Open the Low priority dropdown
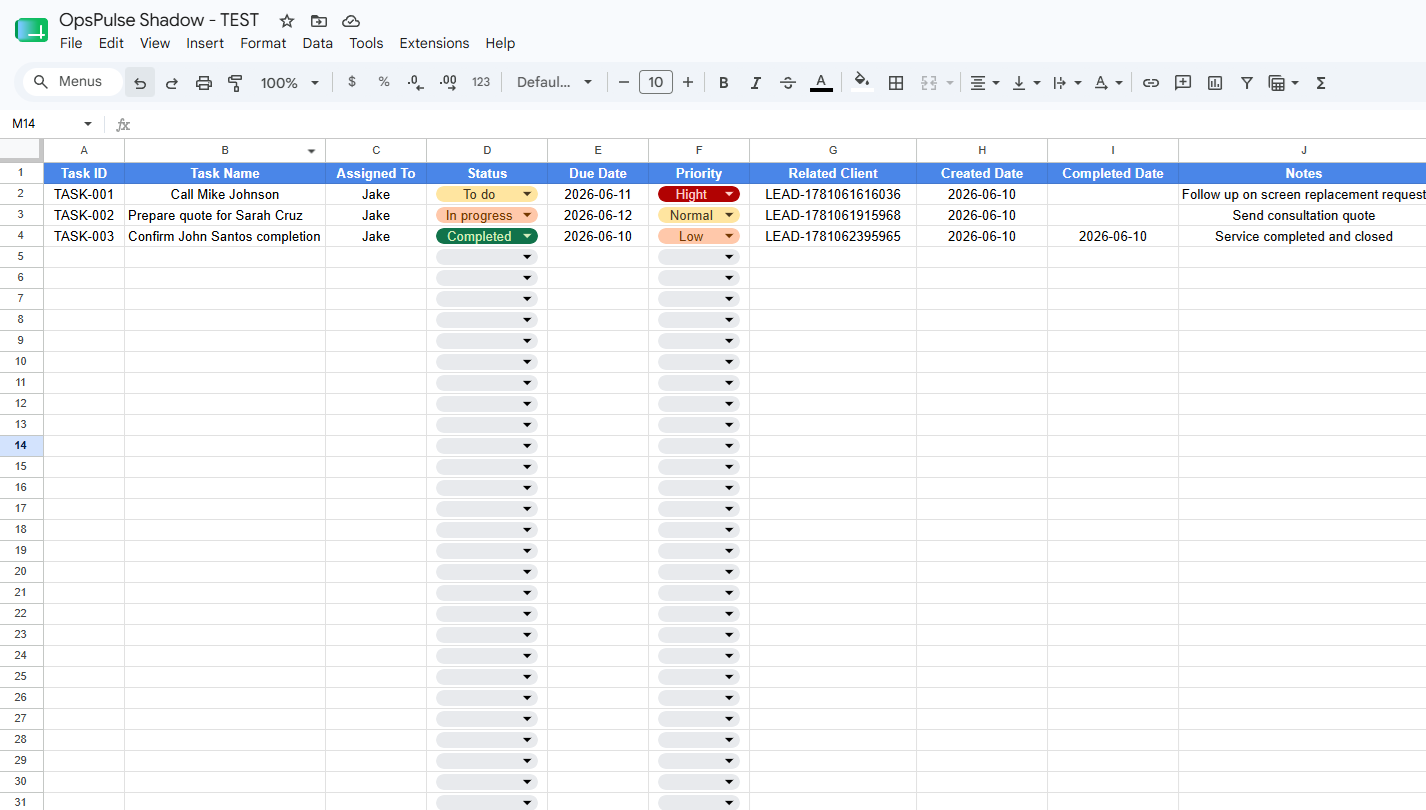This screenshot has height=810, width=1426. pos(699,236)
